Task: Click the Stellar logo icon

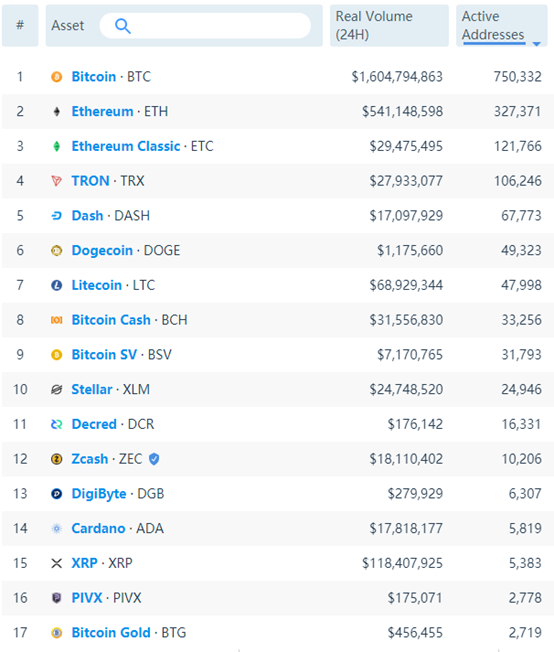Action: pyautogui.click(x=57, y=390)
